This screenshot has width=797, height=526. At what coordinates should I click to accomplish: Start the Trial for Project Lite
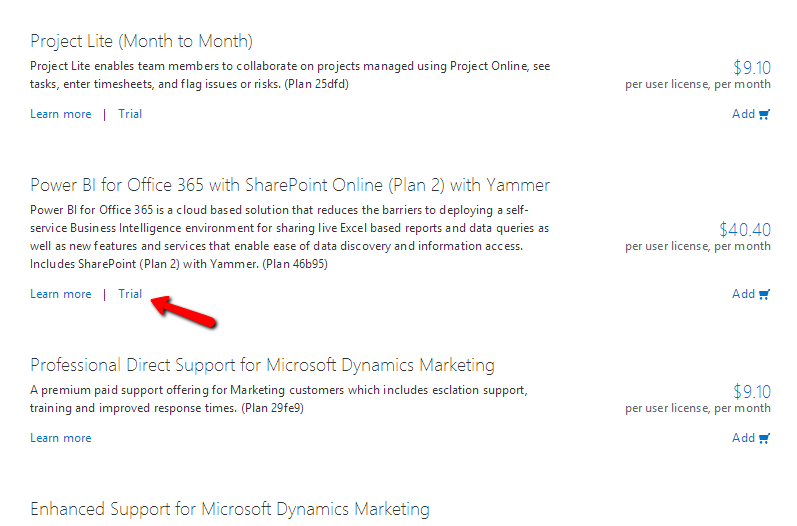pyautogui.click(x=130, y=114)
